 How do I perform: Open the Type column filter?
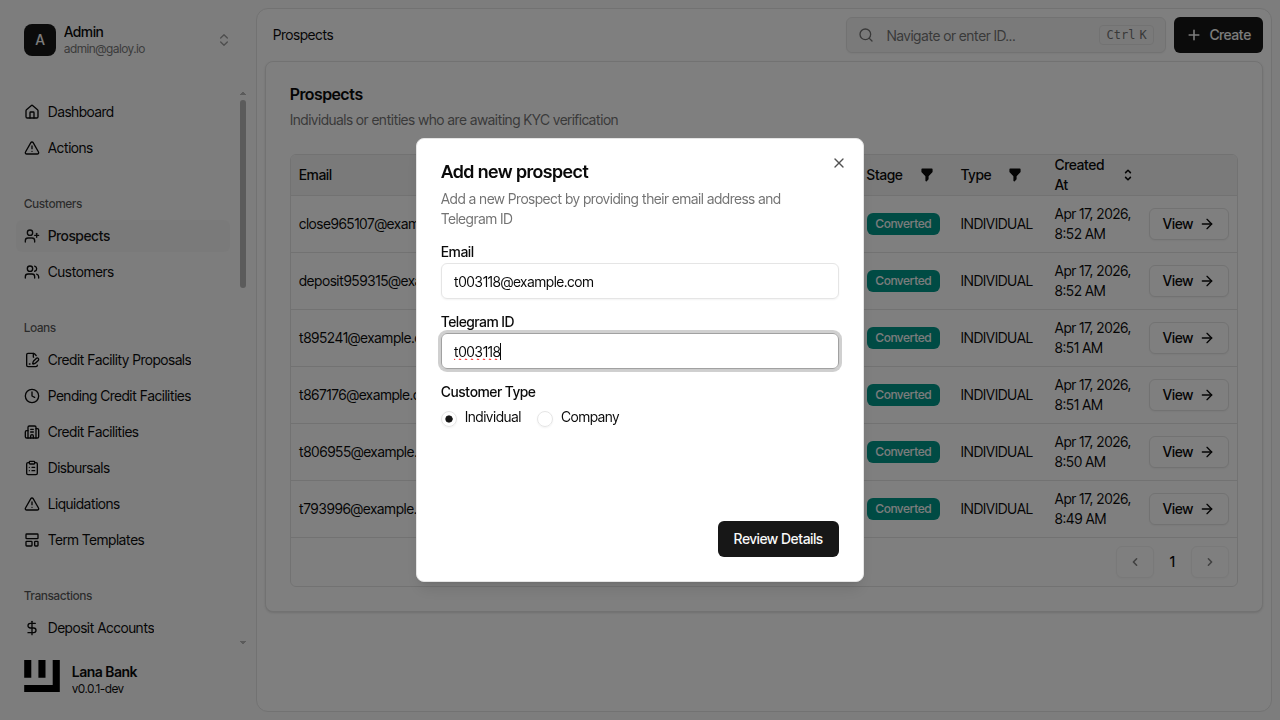1015,174
